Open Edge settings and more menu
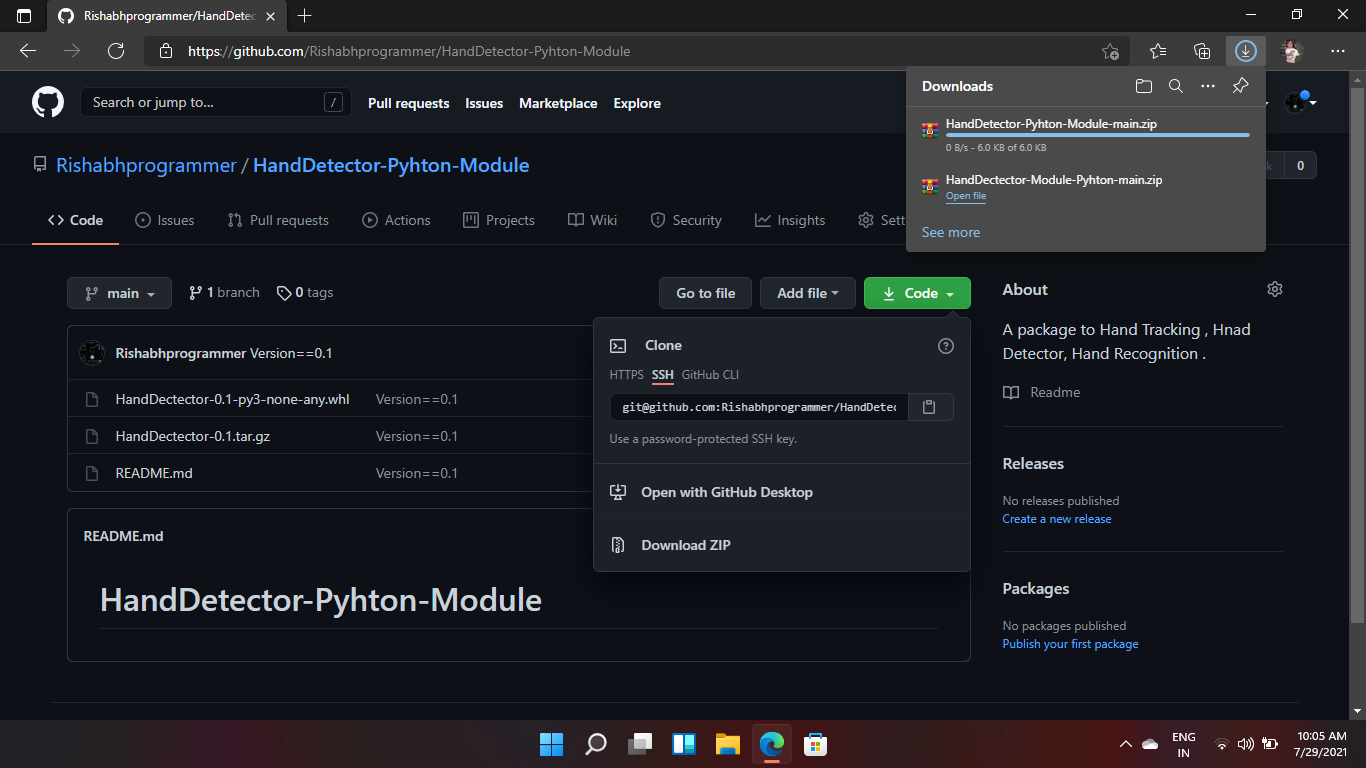The height and width of the screenshot is (768, 1366). pos(1338,51)
